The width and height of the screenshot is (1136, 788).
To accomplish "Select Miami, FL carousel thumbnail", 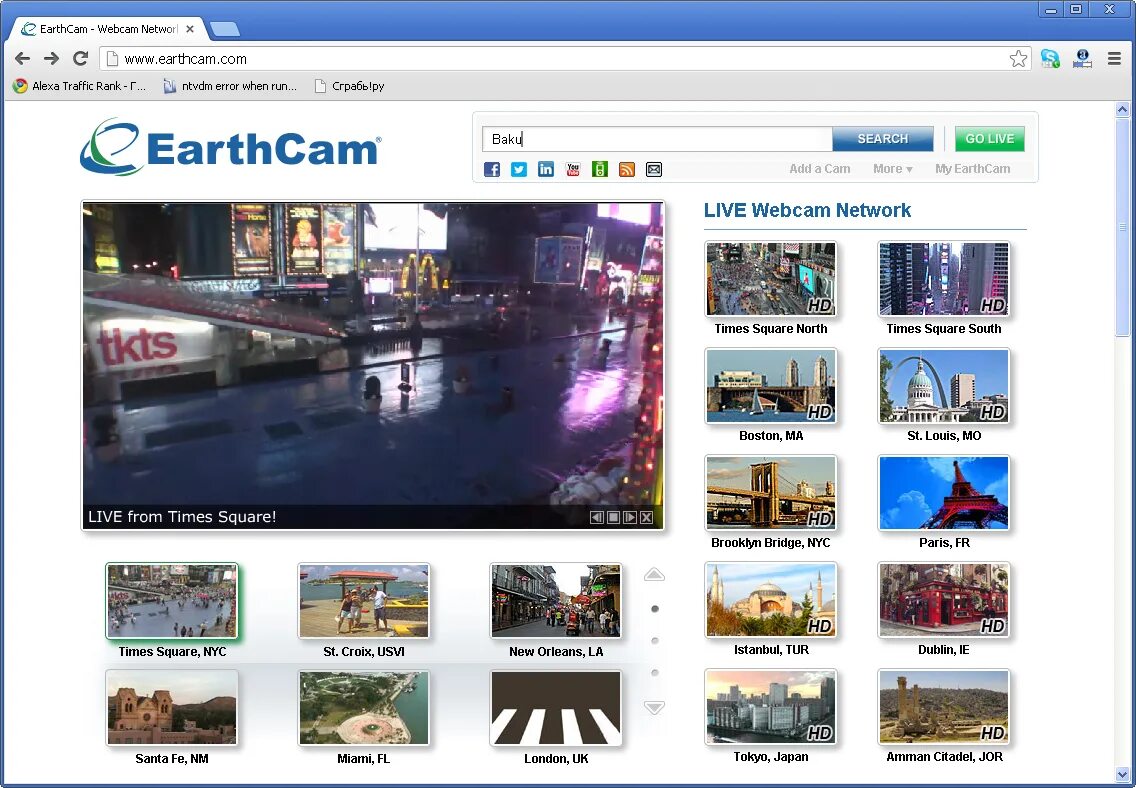I will [x=364, y=708].
